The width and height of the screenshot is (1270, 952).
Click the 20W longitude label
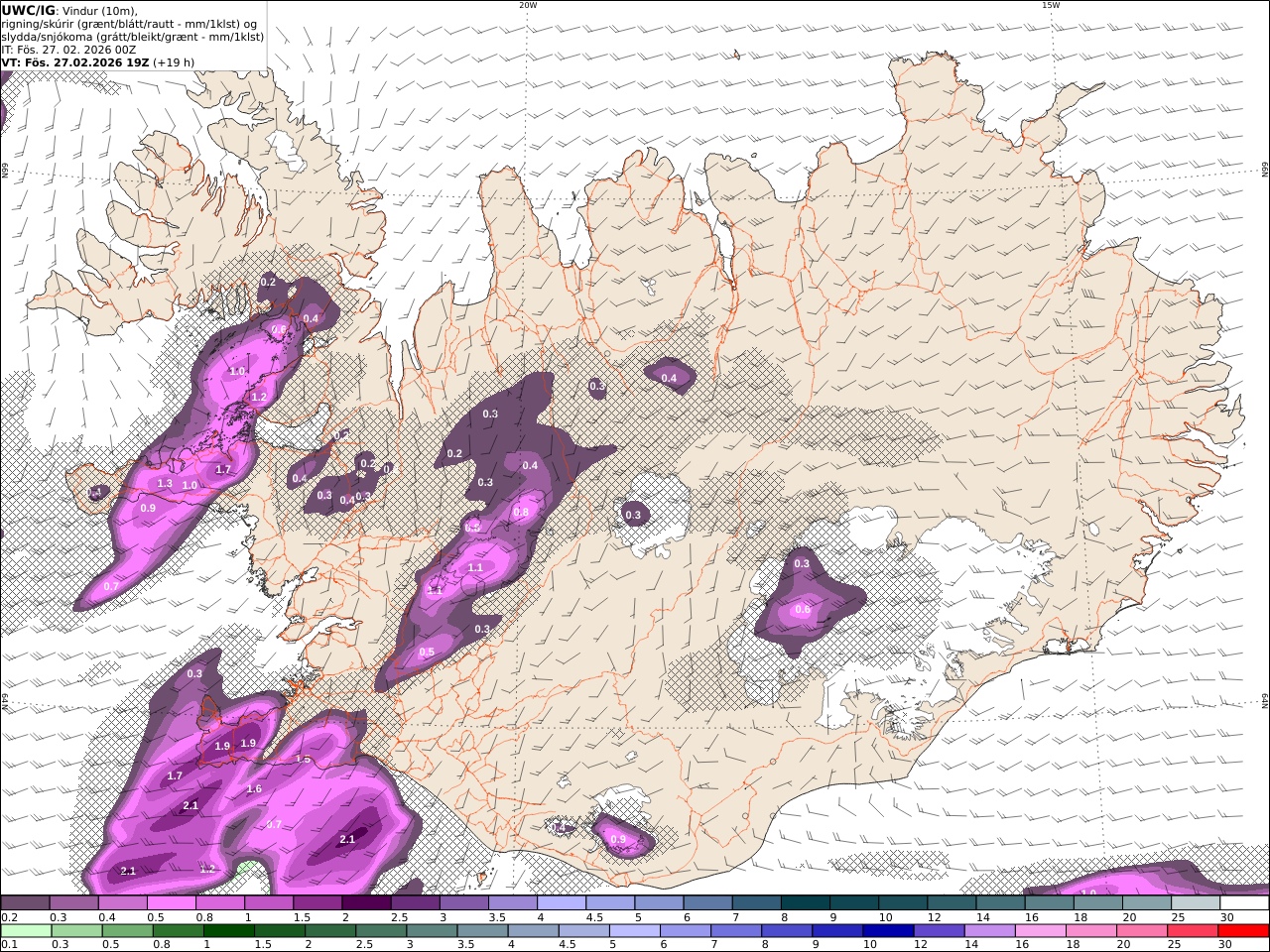(x=528, y=5)
